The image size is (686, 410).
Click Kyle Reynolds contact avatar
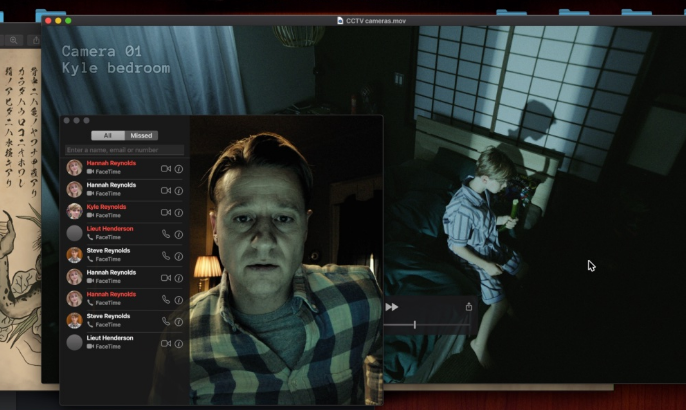(x=74, y=211)
